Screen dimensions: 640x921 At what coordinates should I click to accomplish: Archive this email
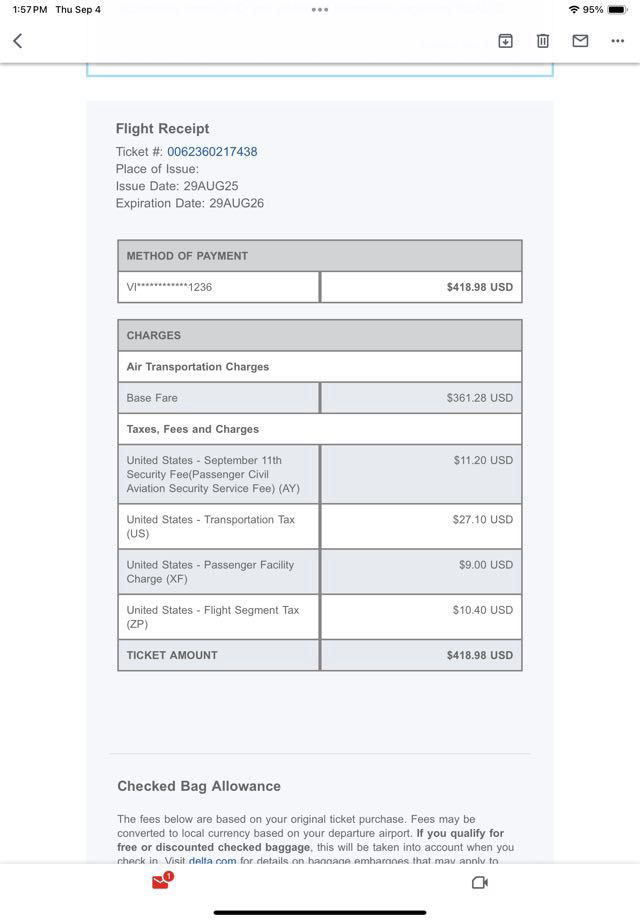point(506,41)
